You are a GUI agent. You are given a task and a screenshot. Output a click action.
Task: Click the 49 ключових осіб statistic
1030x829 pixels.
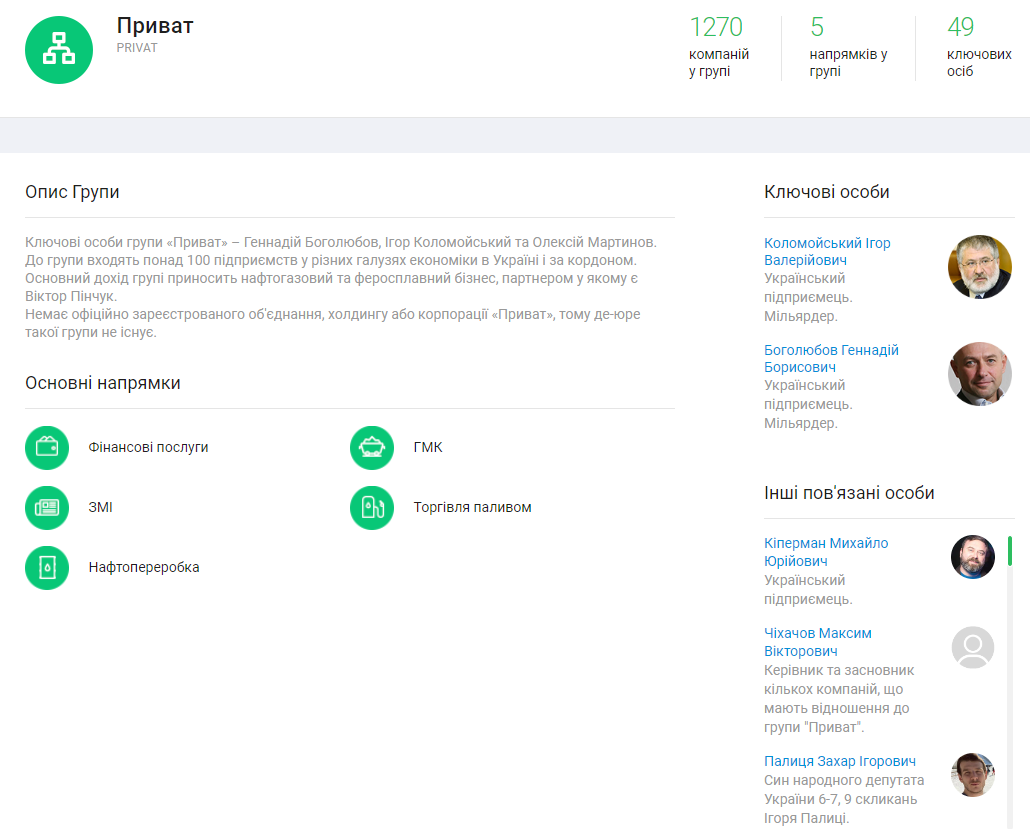978,47
